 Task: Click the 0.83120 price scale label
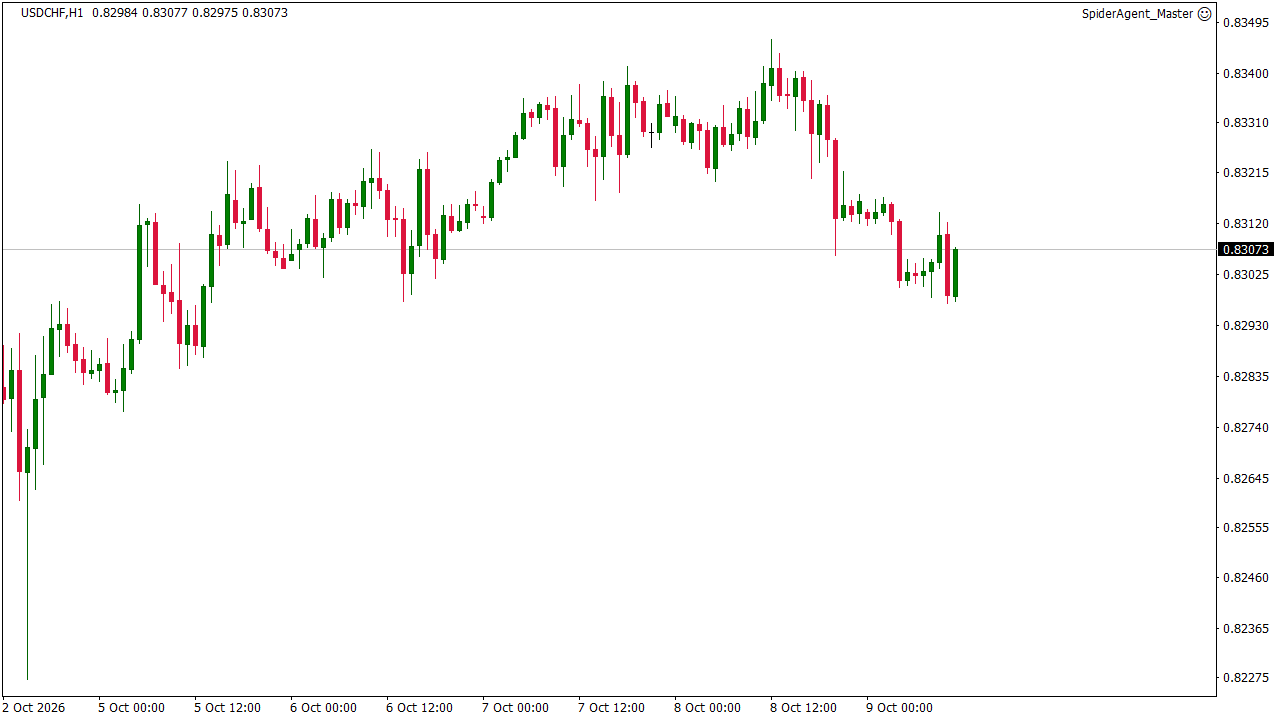pyautogui.click(x=1246, y=224)
